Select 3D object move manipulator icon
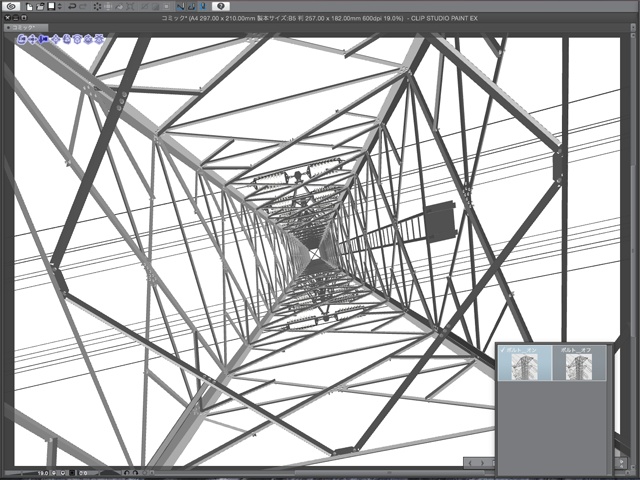 tap(56, 39)
